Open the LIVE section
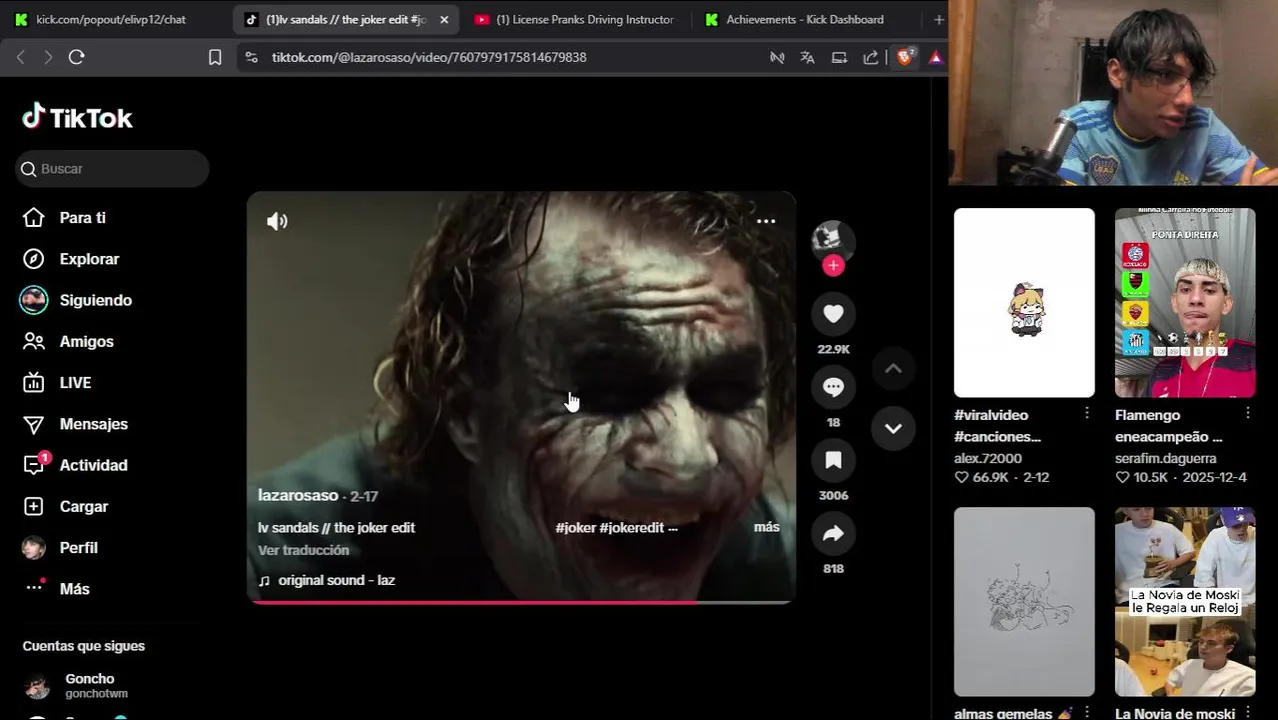The height and width of the screenshot is (720, 1278). coord(75,383)
